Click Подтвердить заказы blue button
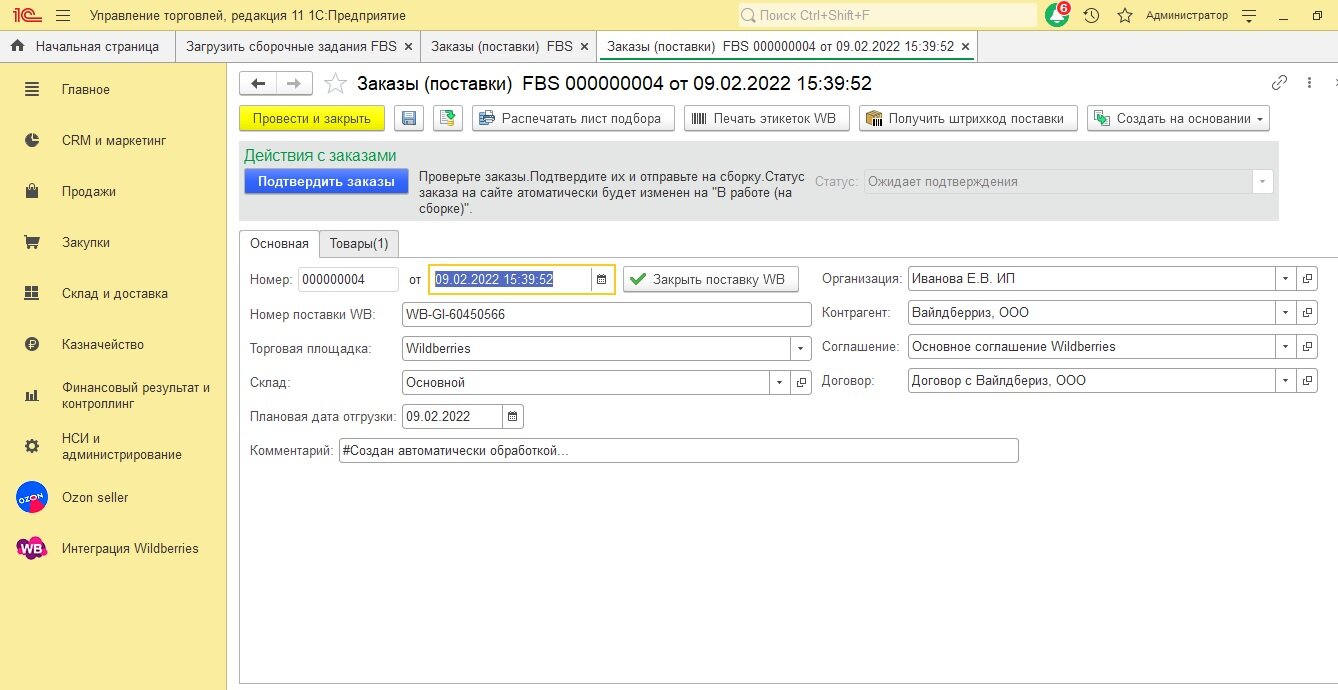 tap(326, 181)
